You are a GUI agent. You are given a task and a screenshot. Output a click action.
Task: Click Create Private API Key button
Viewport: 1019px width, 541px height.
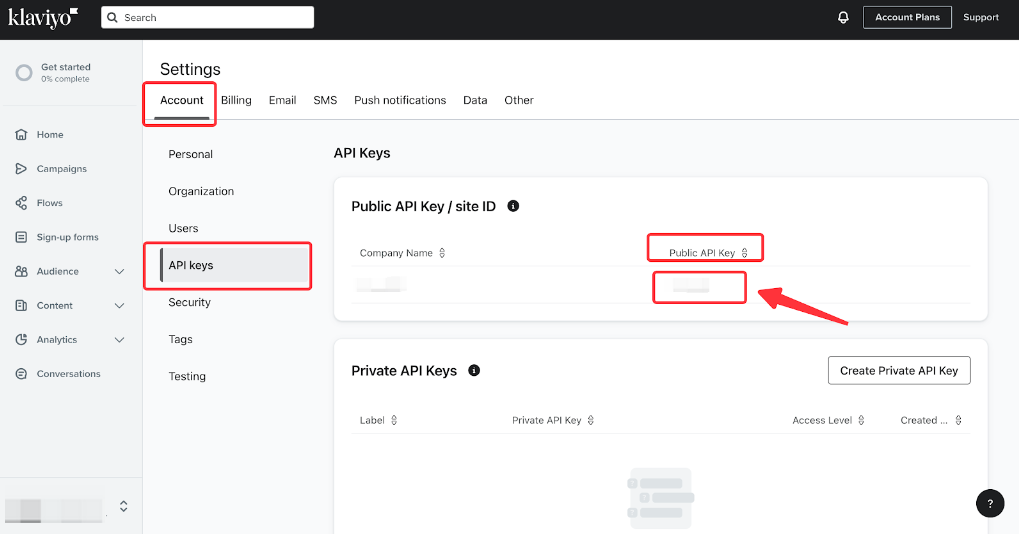pos(899,371)
